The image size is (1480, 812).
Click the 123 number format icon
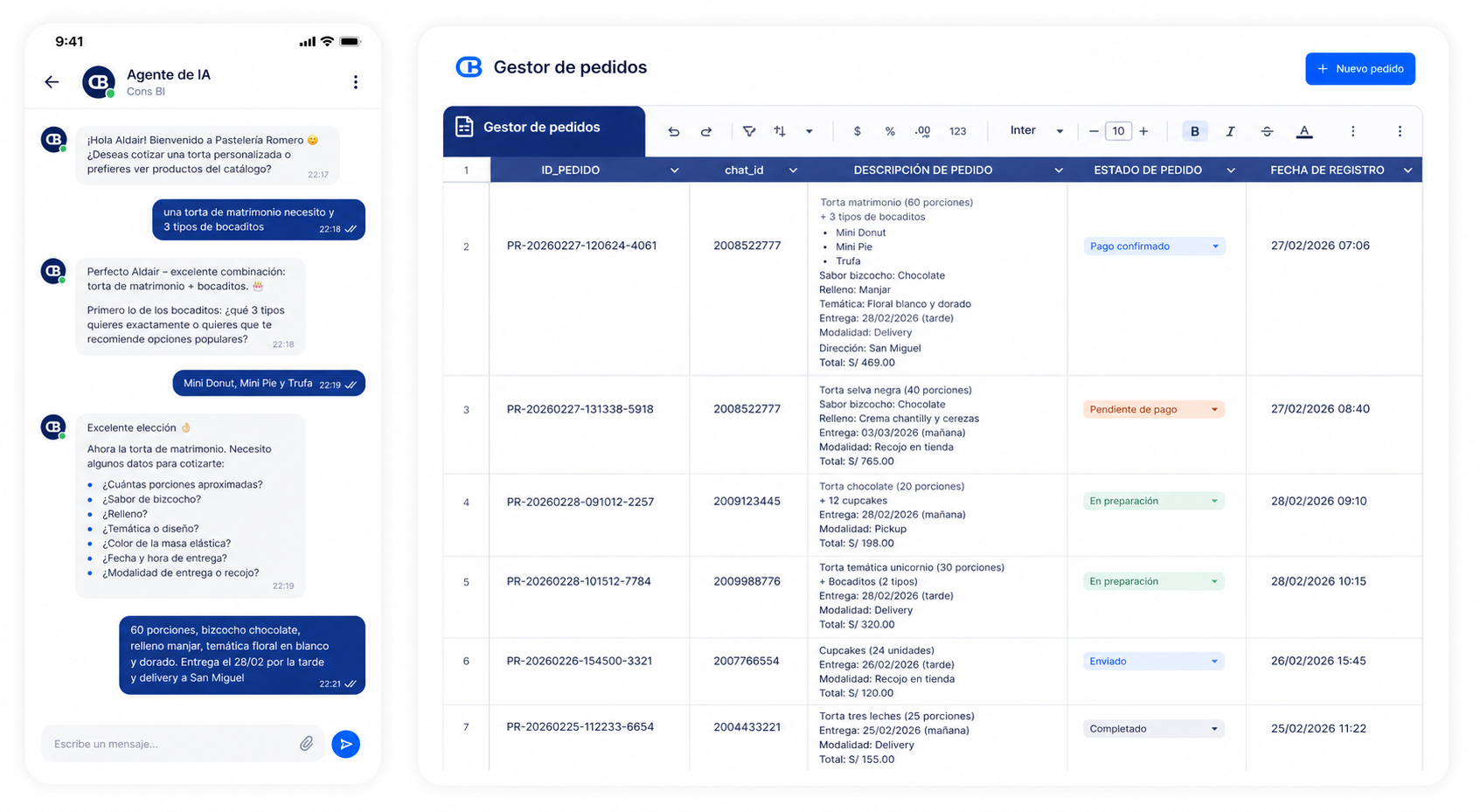[958, 131]
